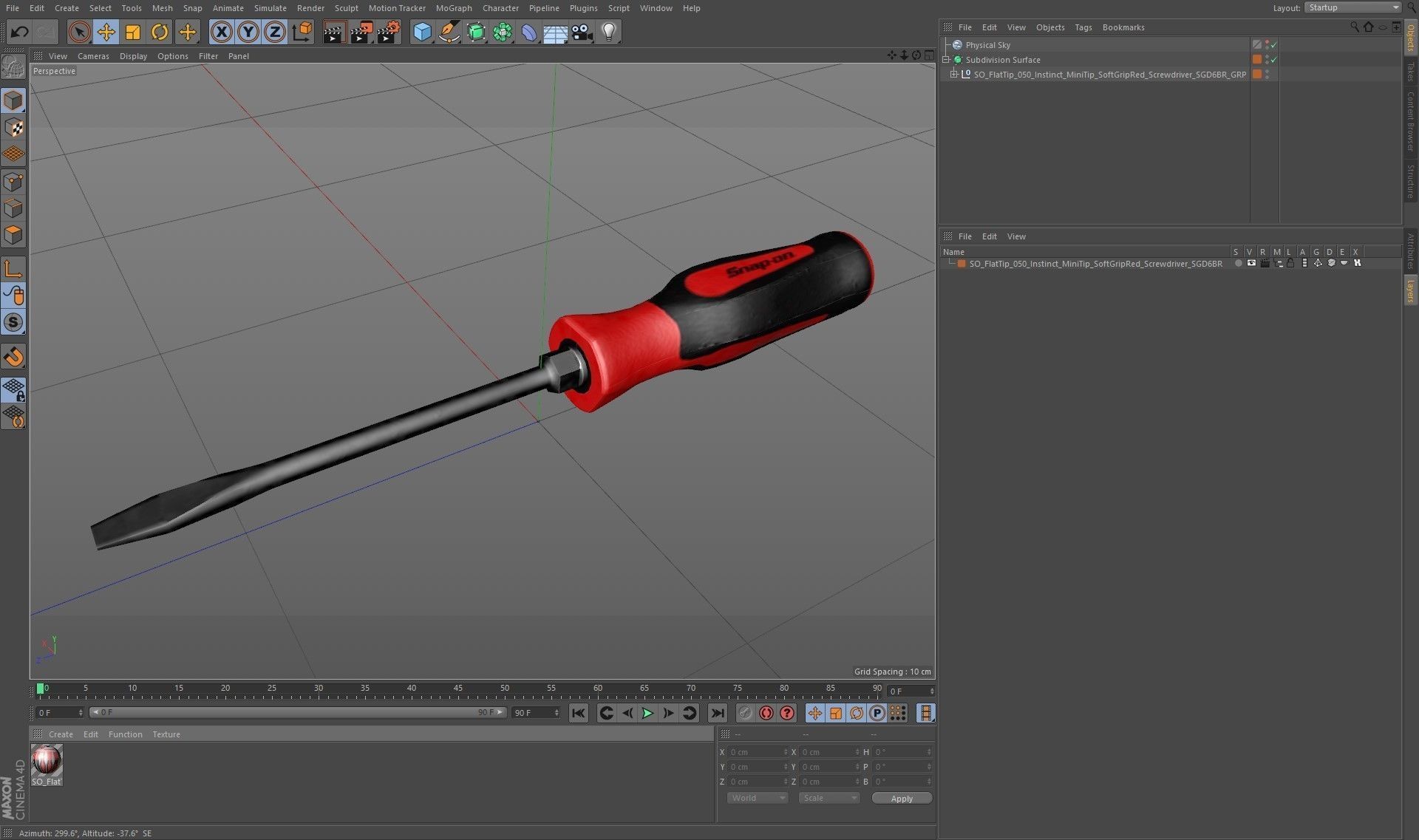Click timeline frame marker 45
Image resolution: width=1419 pixels, height=840 pixels.
click(x=458, y=689)
